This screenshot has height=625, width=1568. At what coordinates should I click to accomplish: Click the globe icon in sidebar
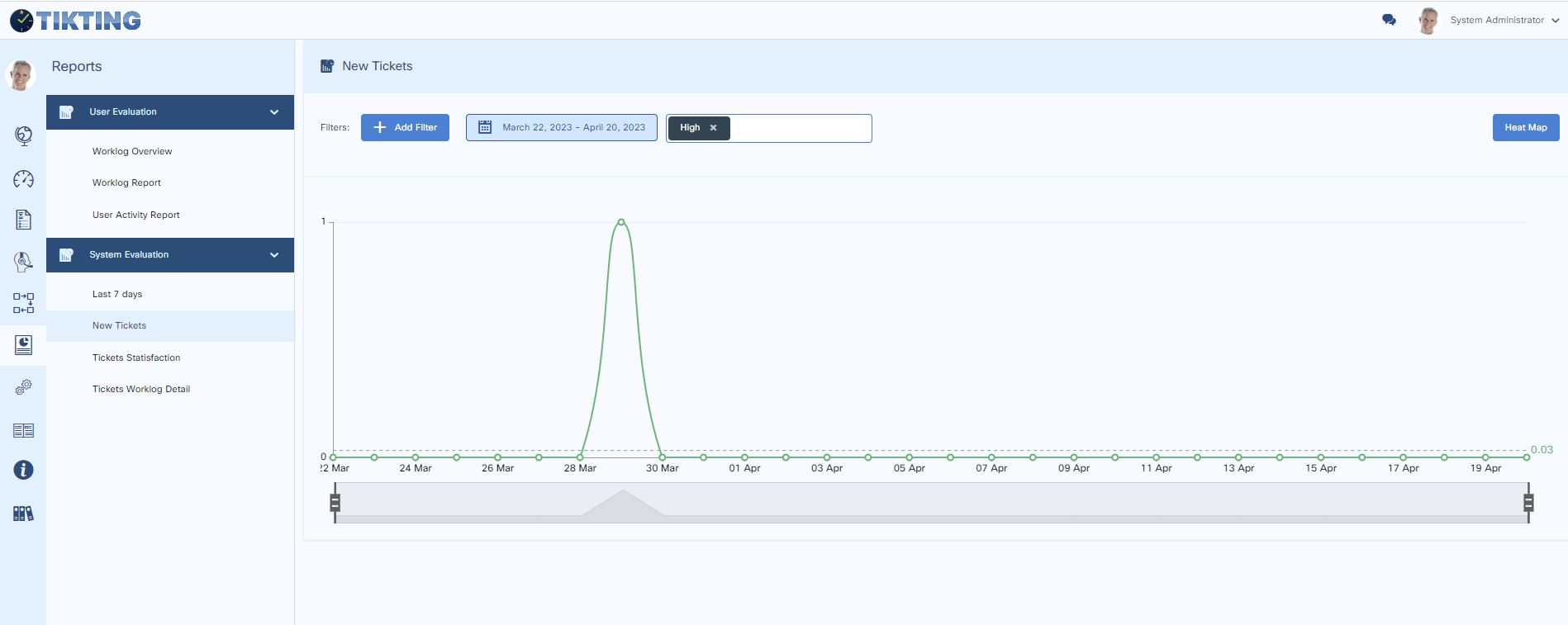23,135
